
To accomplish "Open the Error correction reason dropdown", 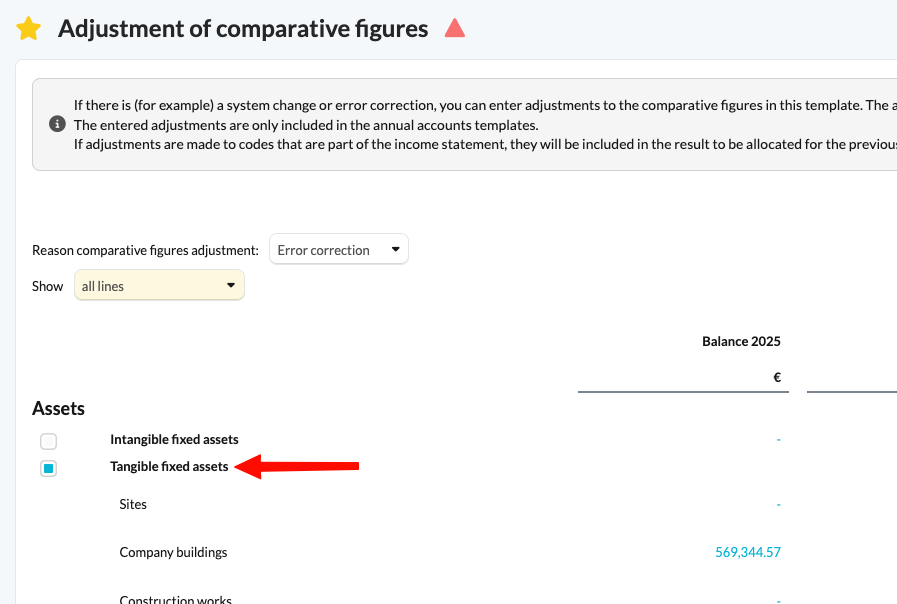I will [x=339, y=249].
